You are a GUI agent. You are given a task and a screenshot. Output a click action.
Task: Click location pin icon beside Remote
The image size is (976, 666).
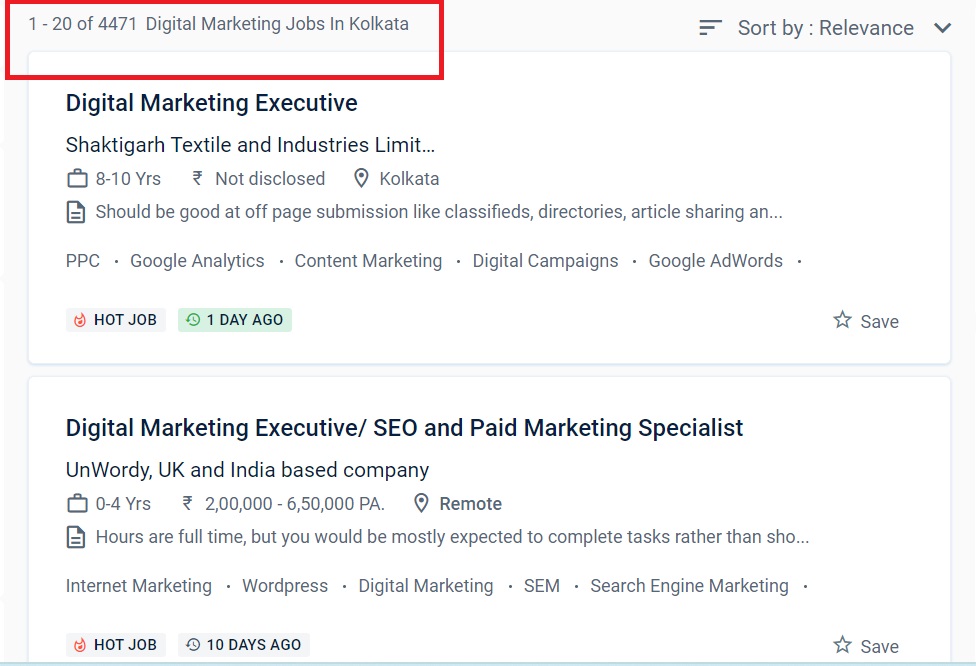click(x=422, y=504)
